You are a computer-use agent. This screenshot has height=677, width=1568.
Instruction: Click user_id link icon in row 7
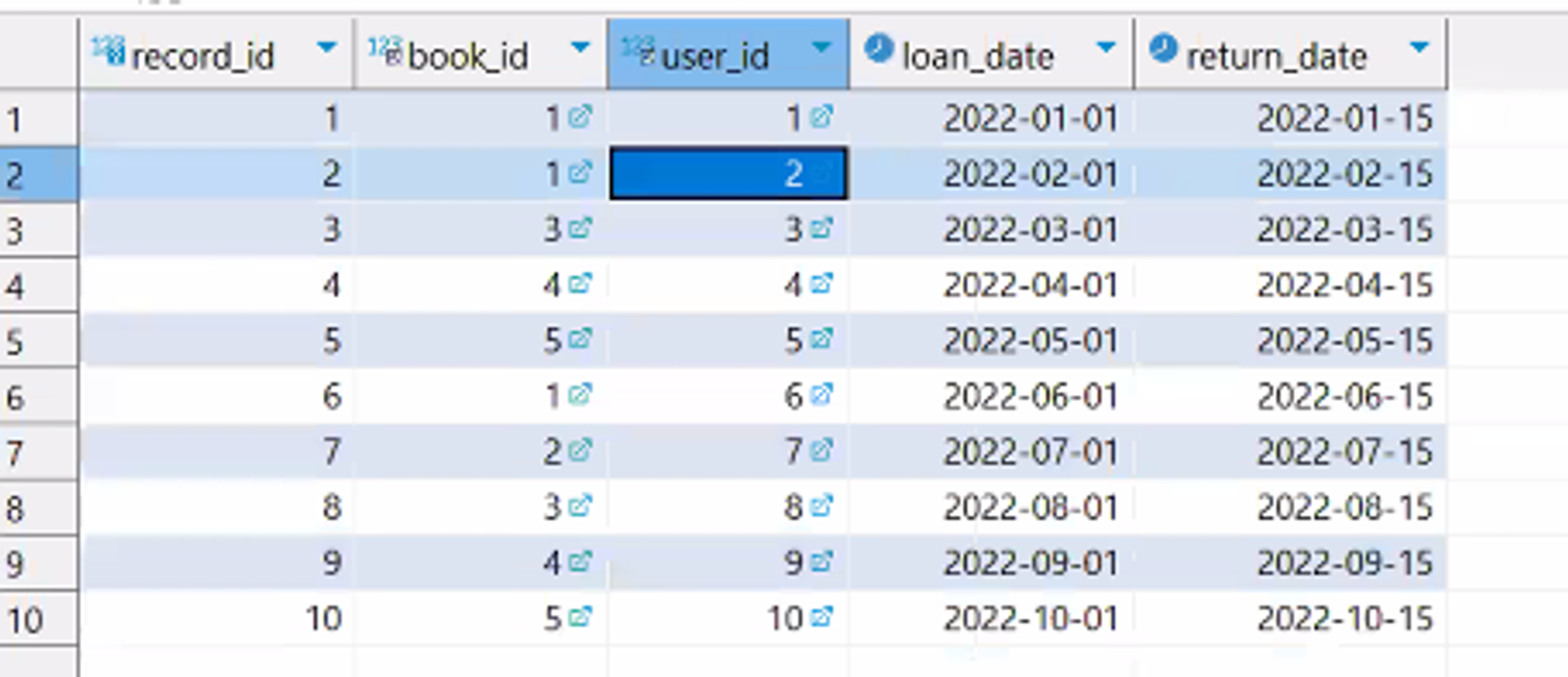click(x=821, y=451)
